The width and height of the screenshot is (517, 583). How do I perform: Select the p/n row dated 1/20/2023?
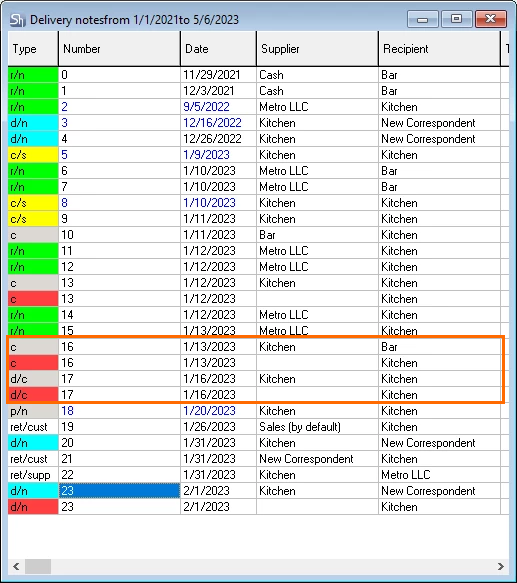(x=254, y=411)
